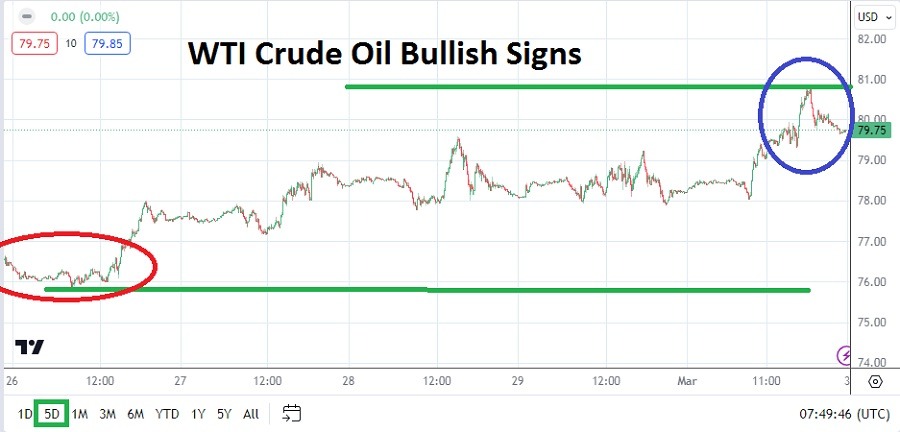Open the USD currency dropdown
This screenshot has height=432, width=900.
coord(867,16)
